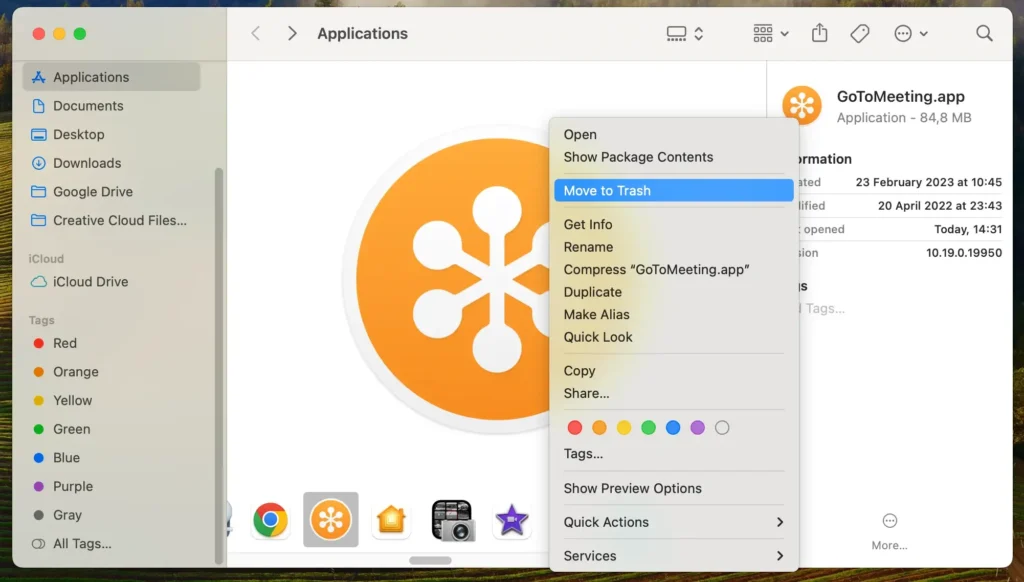The height and width of the screenshot is (582, 1024).
Task: Choose Open from the context menu
Action: coord(673,135)
